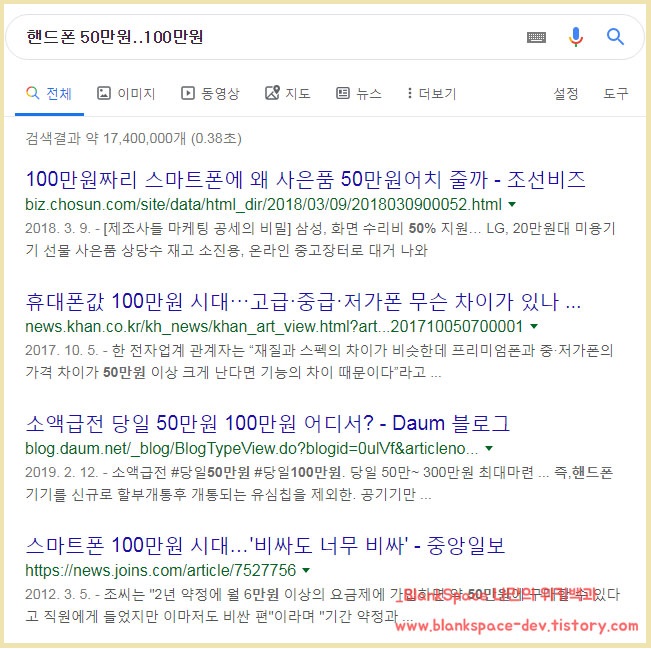Click the newspaper icon beside 뉴스
This screenshot has height=649, width=651.
[x=343, y=93]
